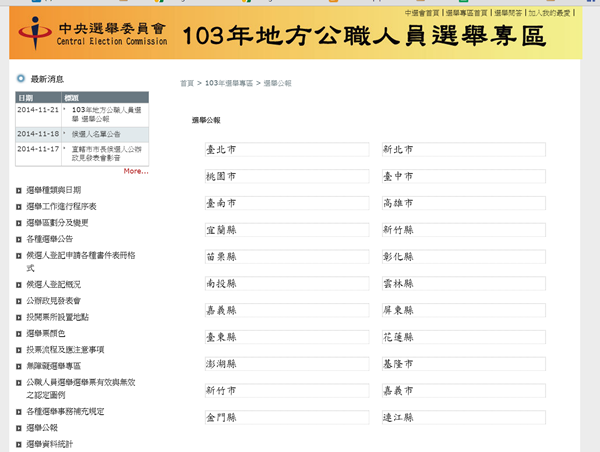Click the 最新消息 circular icon
This screenshot has width=600, height=452.
tap(20, 78)
